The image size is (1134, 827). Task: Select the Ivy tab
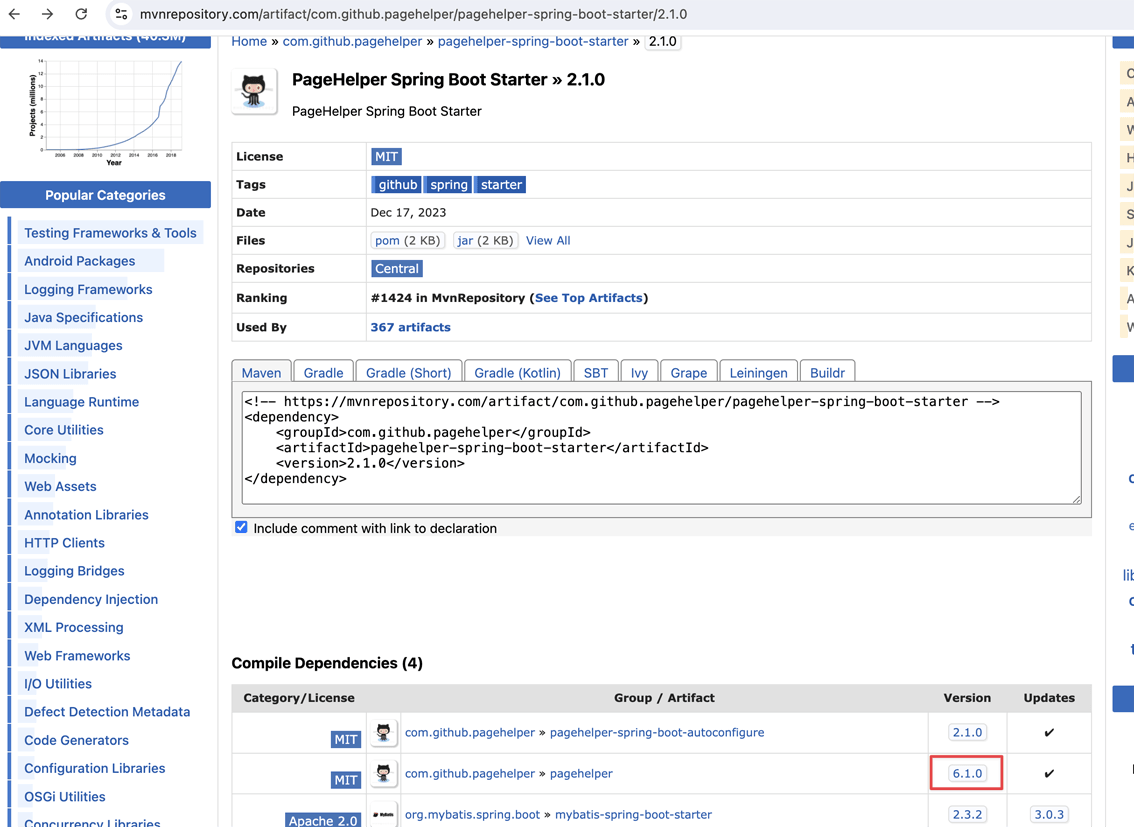click(x=640, y=371)
